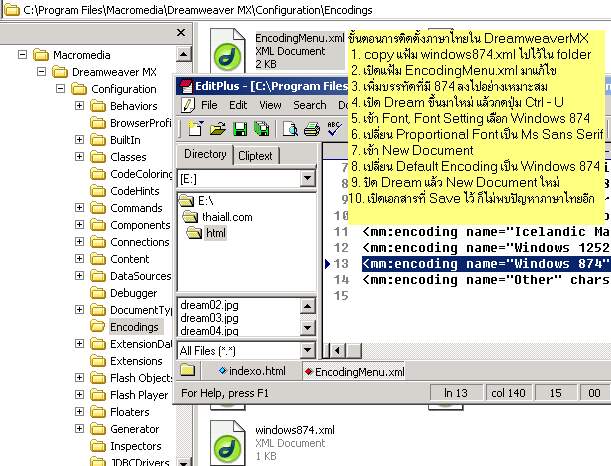This screenshot has width=611, height=466.
Task: Click the Print toolbar icon
Action: pyautogui.click(x=311, y=128)
